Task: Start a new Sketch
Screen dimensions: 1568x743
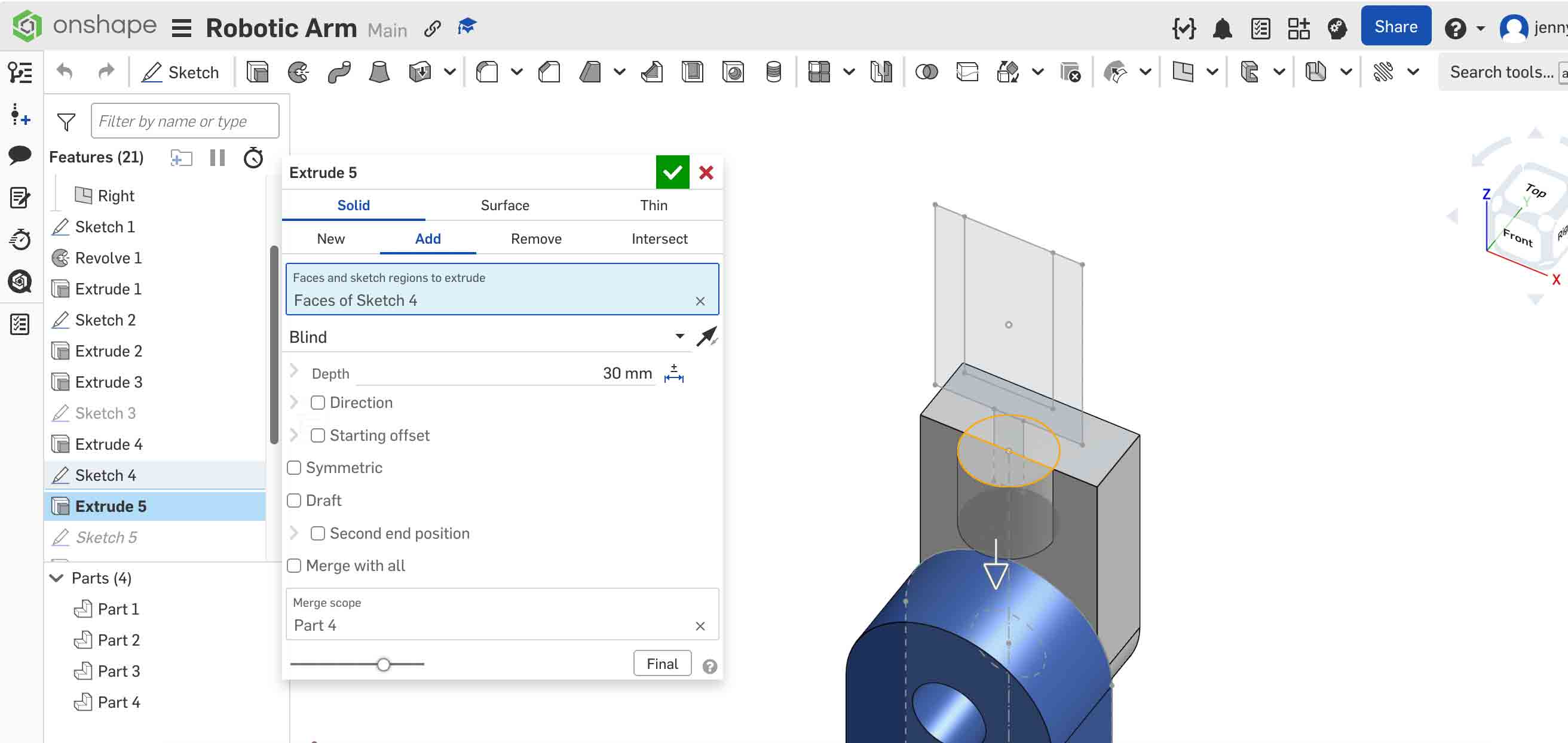Action: (x=181, y=72)
